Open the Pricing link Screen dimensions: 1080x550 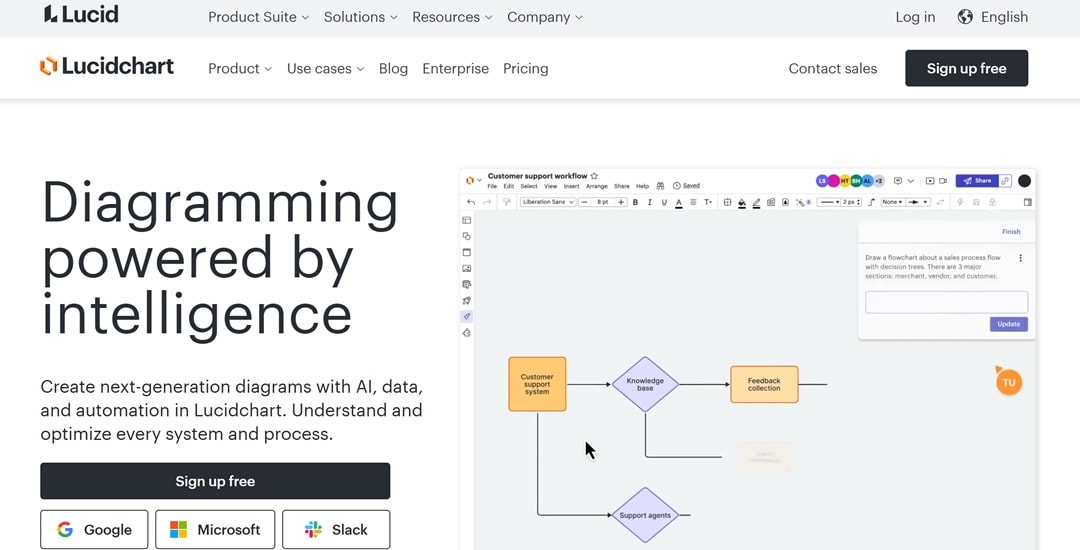pos(526,69)
